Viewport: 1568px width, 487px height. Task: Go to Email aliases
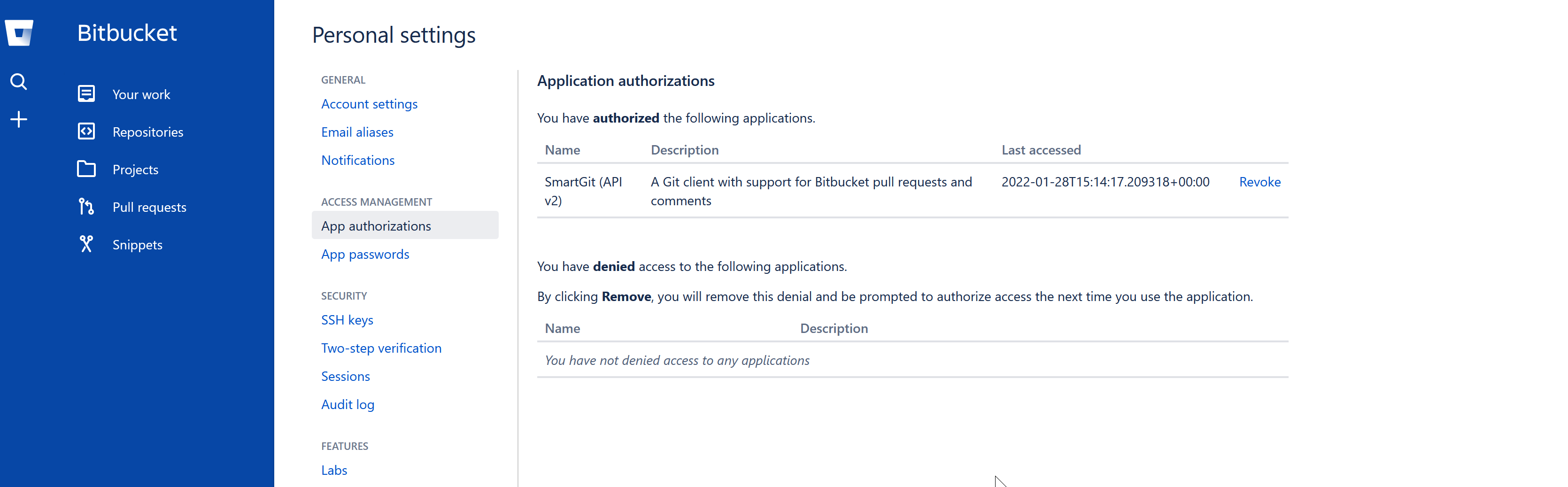click(357, 131)
